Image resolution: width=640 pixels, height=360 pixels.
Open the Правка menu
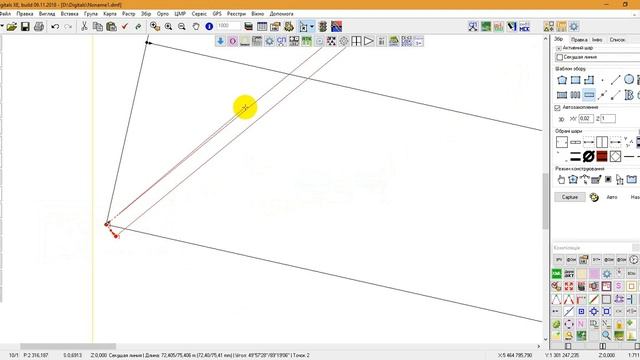24,13
